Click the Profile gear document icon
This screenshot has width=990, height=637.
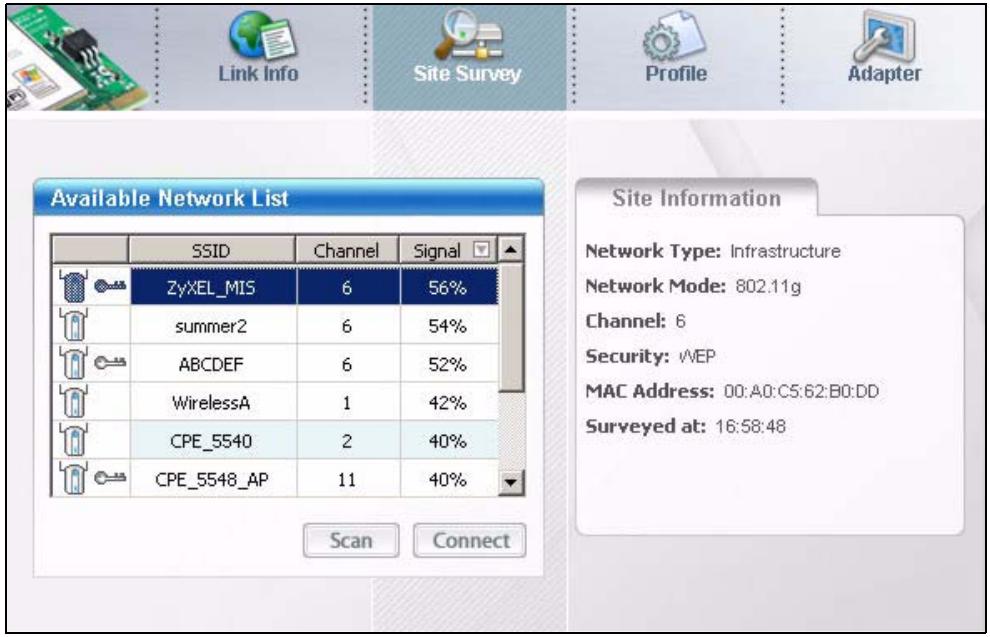[674, 37]
